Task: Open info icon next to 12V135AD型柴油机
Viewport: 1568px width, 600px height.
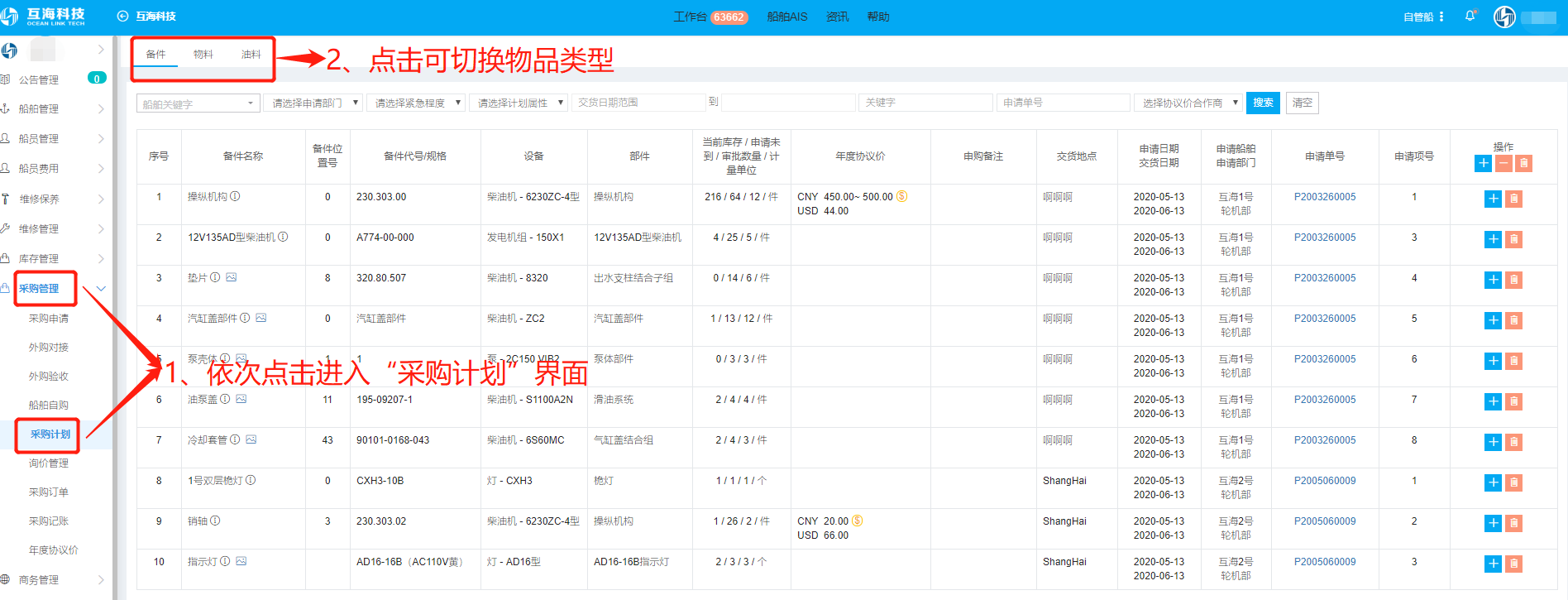Action: [283, 238]
